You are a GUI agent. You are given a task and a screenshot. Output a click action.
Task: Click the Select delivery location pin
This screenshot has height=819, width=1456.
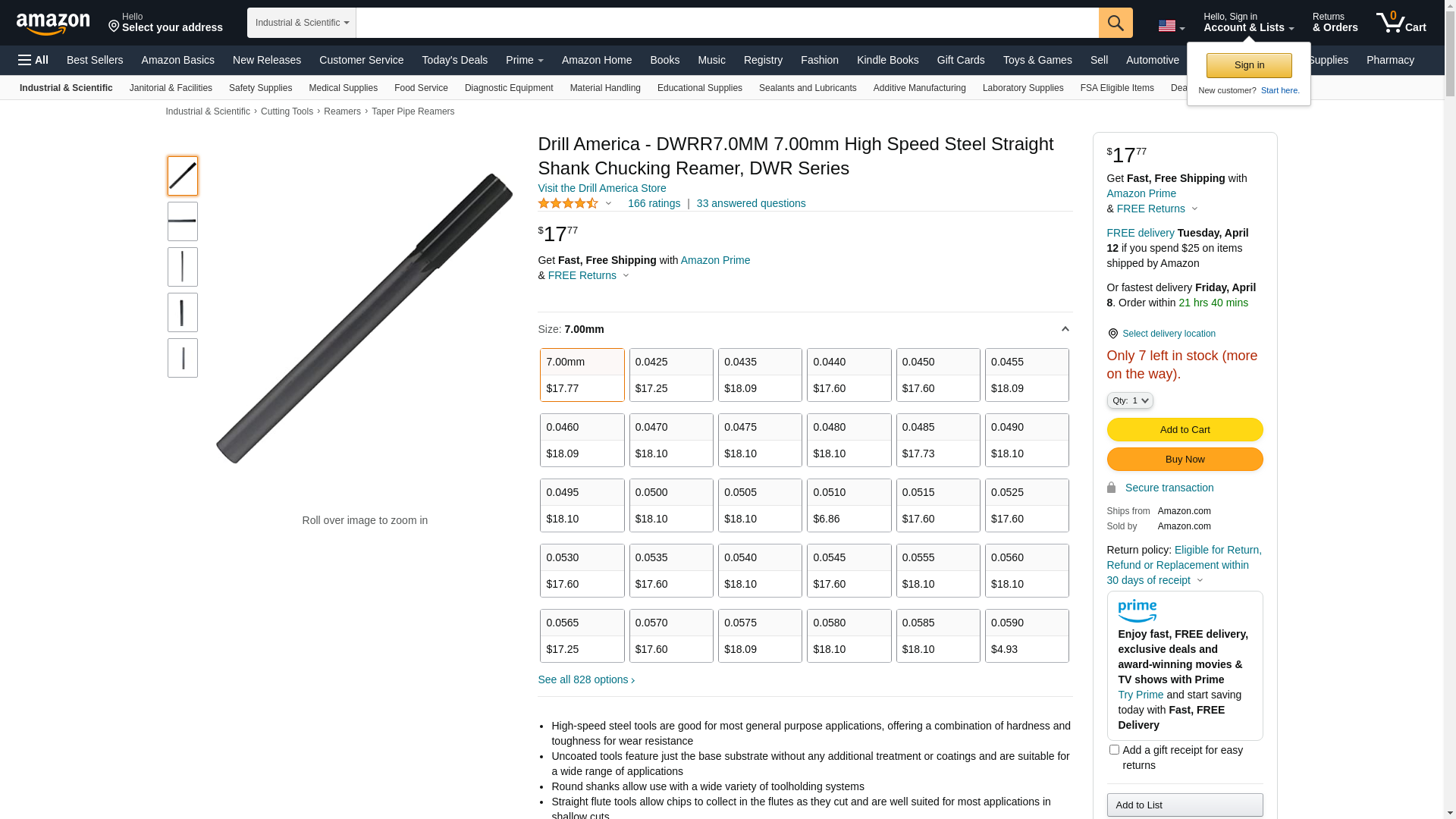pos(1112,334)
